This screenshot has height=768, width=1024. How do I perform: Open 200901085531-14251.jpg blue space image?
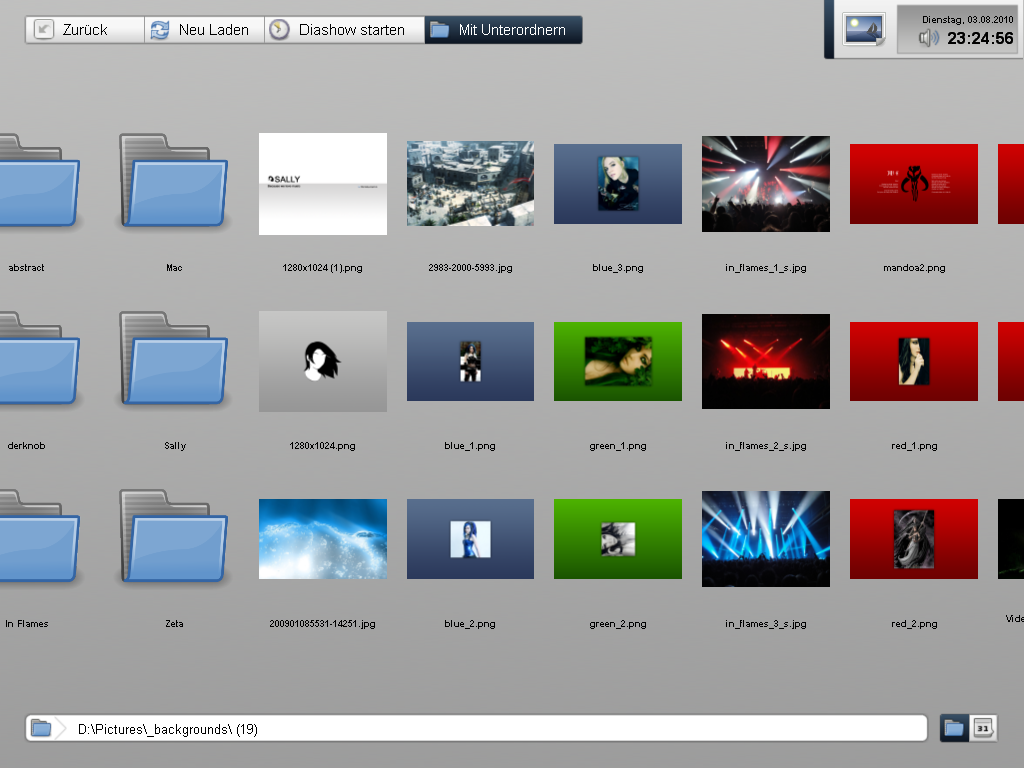(323, 539)
